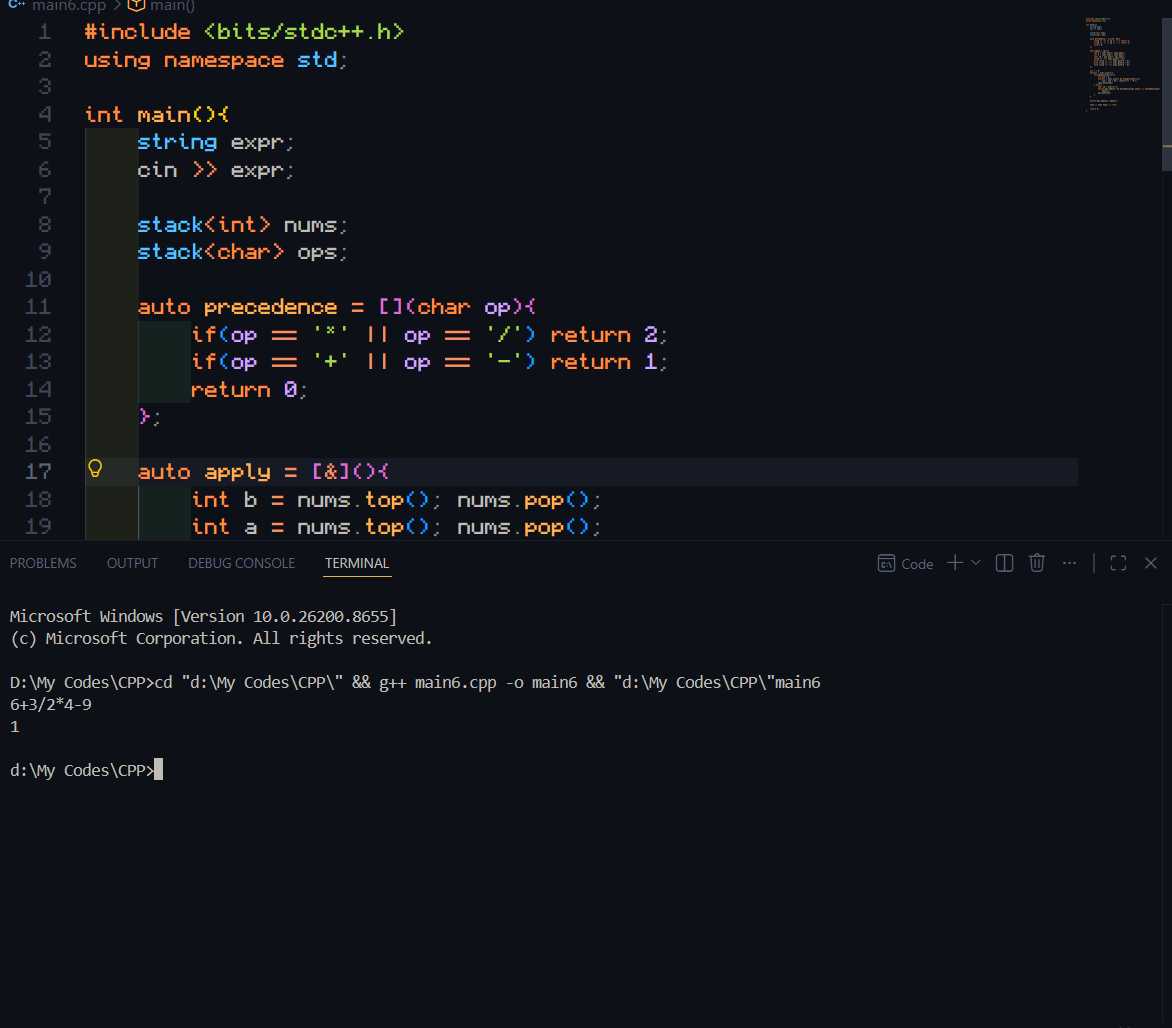Click 'string expr;' declaration
Screen dimensions: 1172x1028
click(215, 142)
